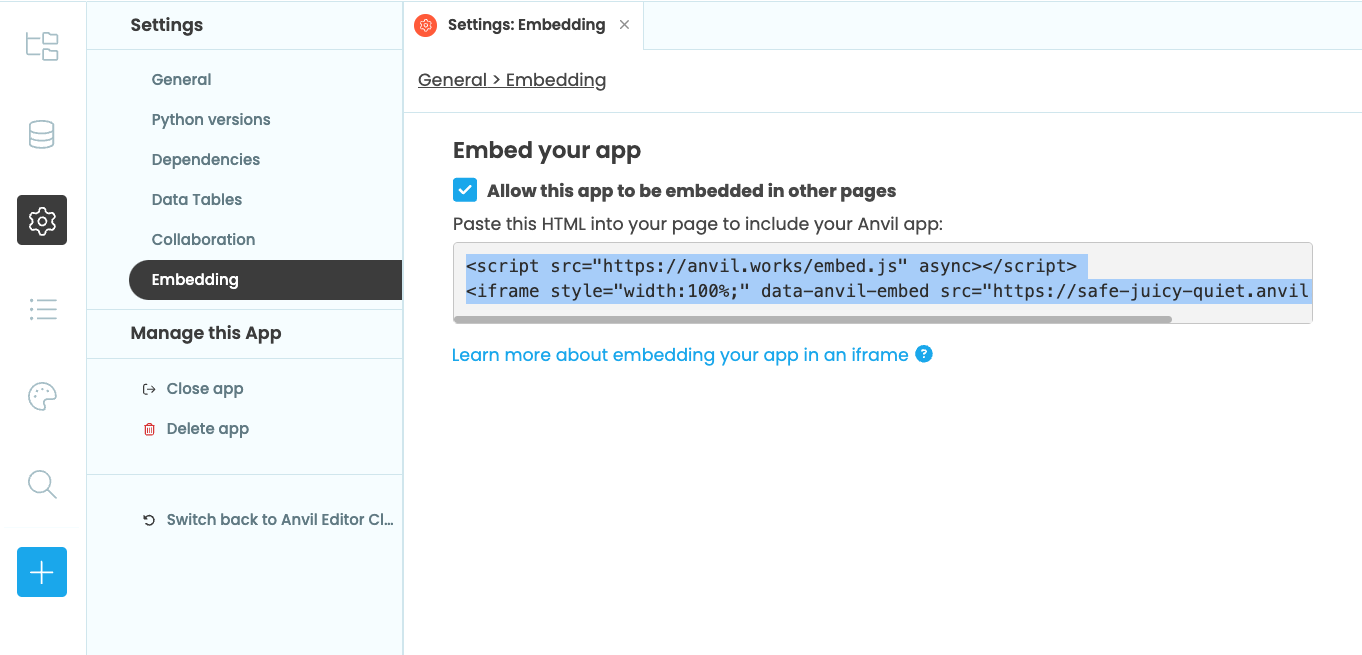Screen dimensions: 1362x655
Task: Click the horizontal scrollbar under the embed code
Action: [816, 319]
